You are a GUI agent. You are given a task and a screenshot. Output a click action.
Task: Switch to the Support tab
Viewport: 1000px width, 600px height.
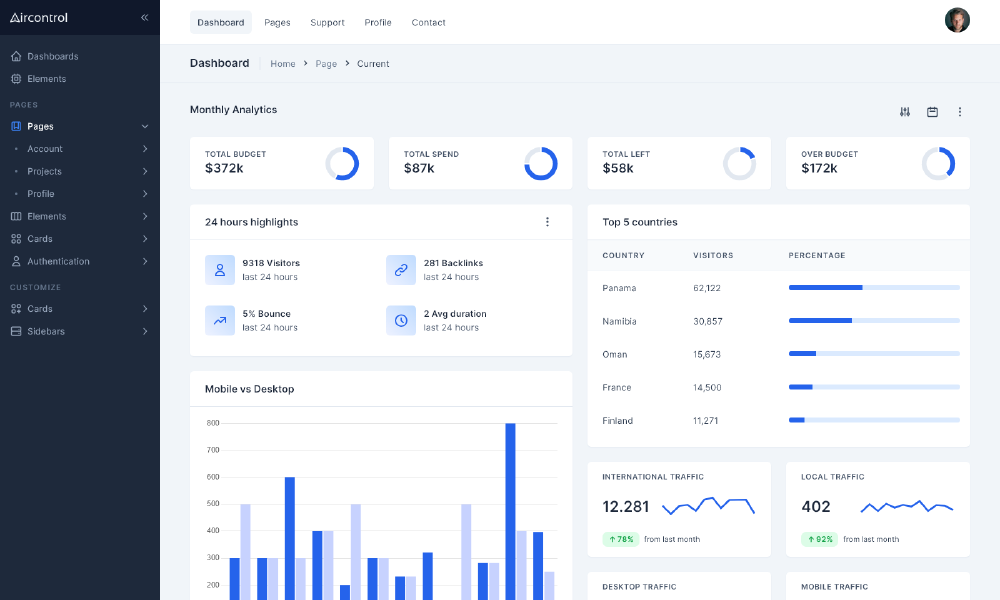click(x=327, y=22)
